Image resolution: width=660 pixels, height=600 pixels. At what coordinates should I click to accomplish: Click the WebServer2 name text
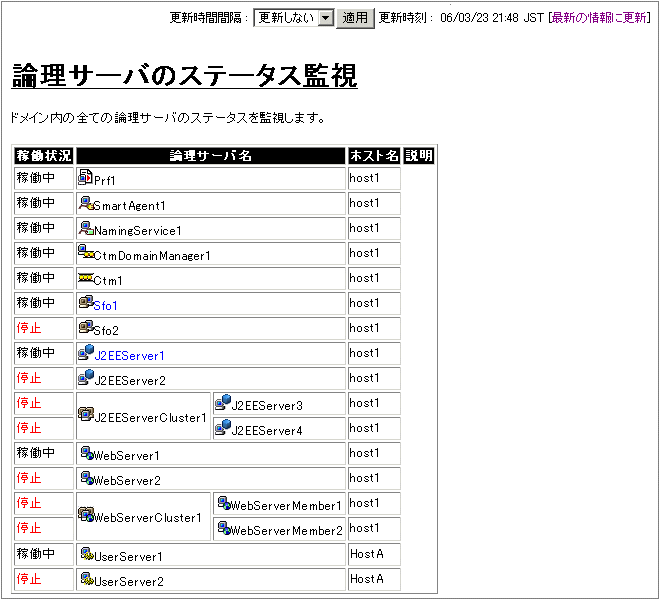pos(127,481)
